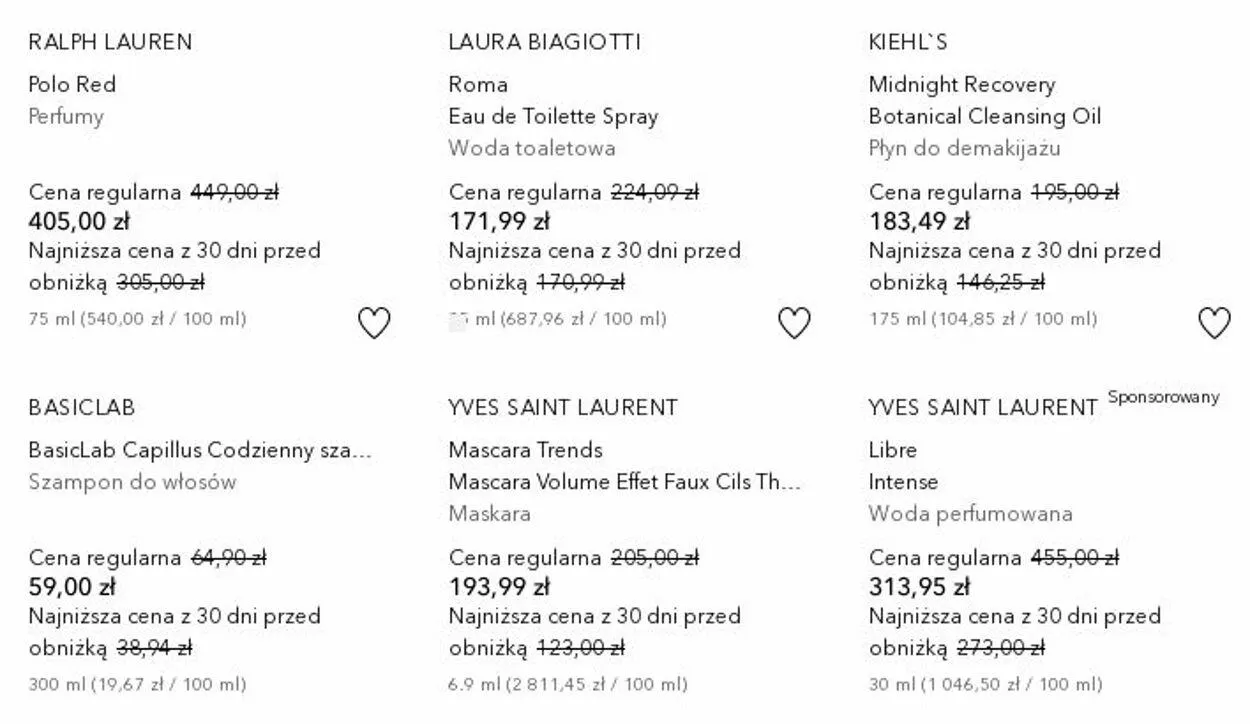This screenshot has height=724, width=1250.
Task: Select the Botanical Cleansing Oil text
Action: 984,116
